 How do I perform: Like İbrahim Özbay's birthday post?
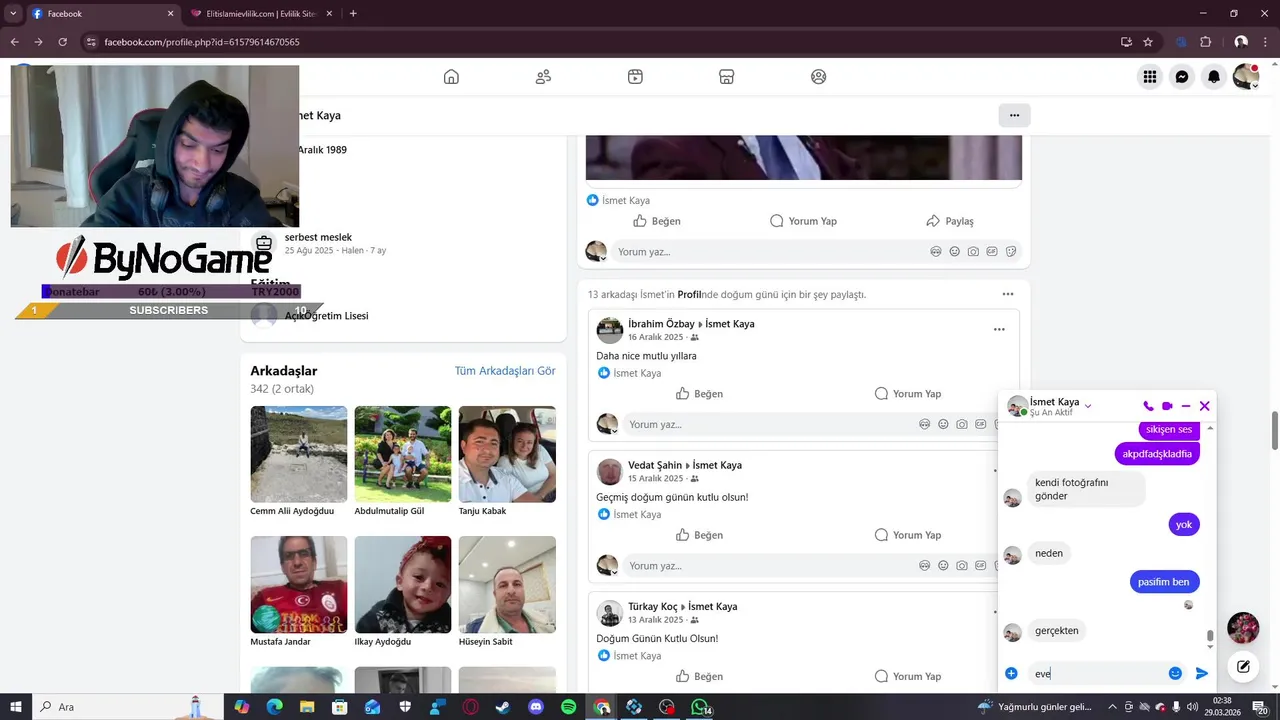click(699, 394)
